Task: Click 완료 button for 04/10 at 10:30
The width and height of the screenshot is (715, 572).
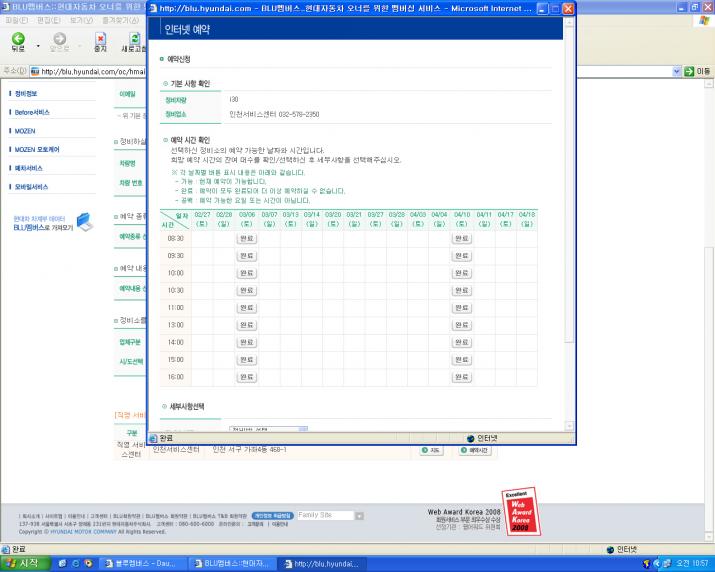Action: point(461,291)
